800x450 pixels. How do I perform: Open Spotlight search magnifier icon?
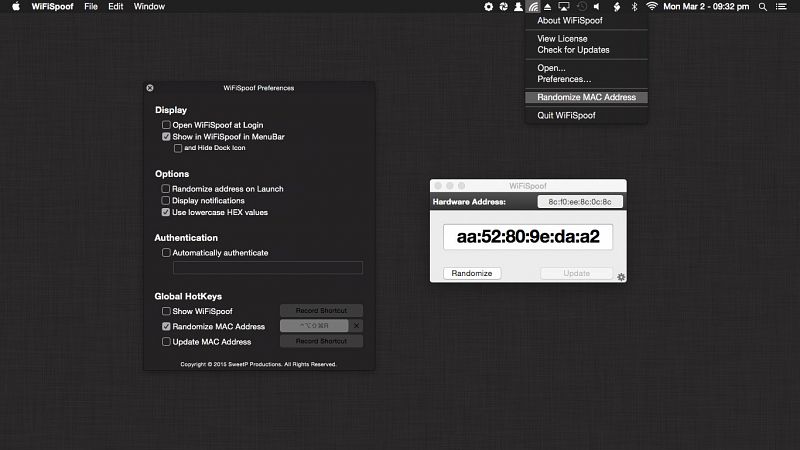tap(764, 6)
